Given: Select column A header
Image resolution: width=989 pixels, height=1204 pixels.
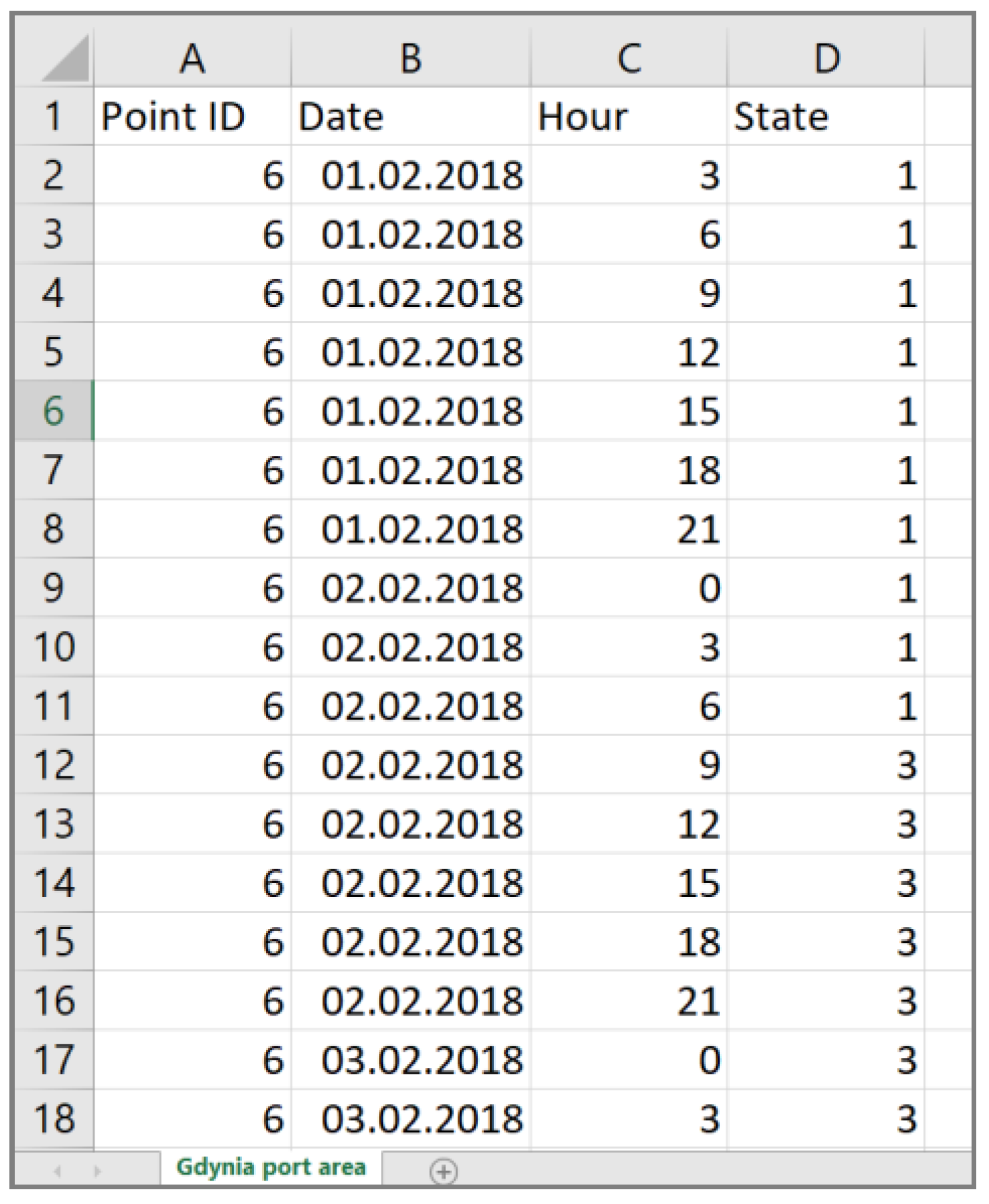Looking at the screenshot, I should pos(192,58).
